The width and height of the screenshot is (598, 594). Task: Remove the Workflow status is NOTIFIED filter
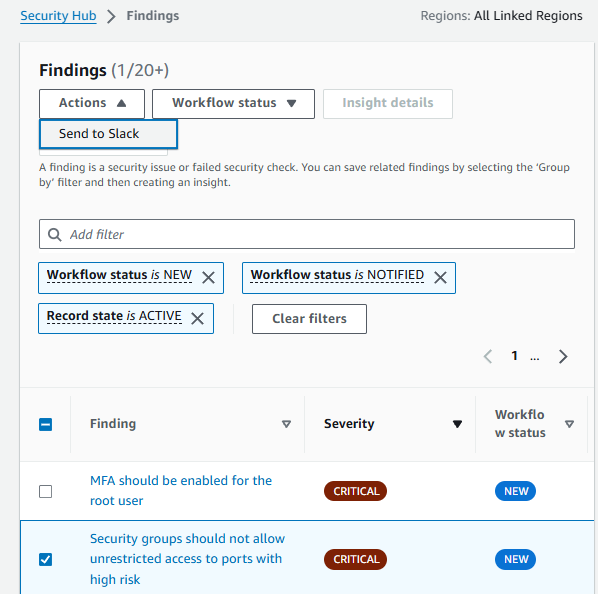tap(440, 278)
